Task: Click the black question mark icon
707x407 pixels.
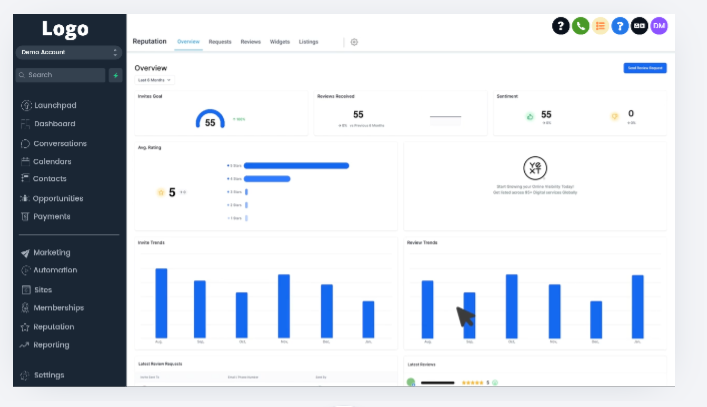Action: (x=561, y=26)
